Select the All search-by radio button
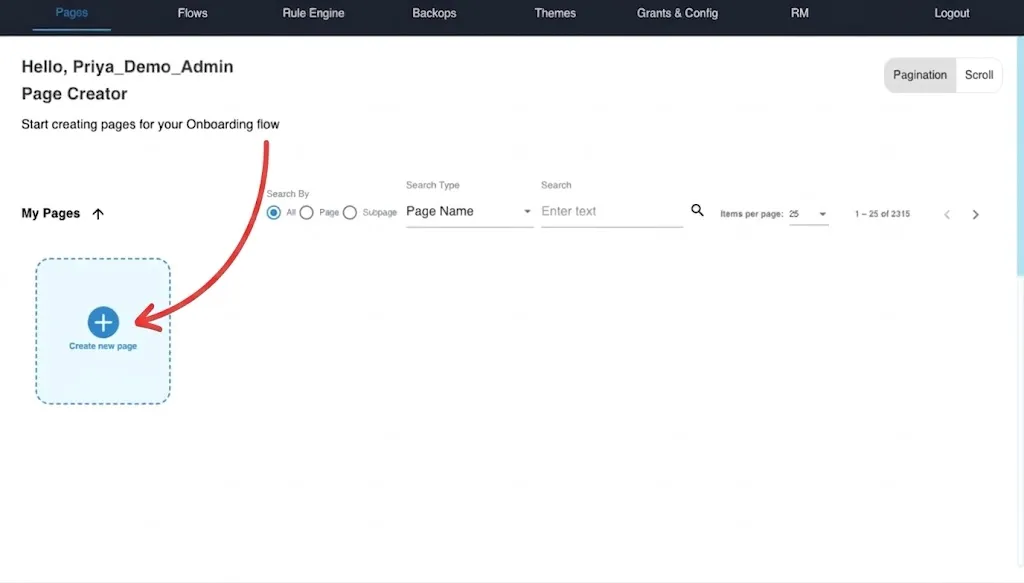1024x583 pixels. tap(274, 212)
